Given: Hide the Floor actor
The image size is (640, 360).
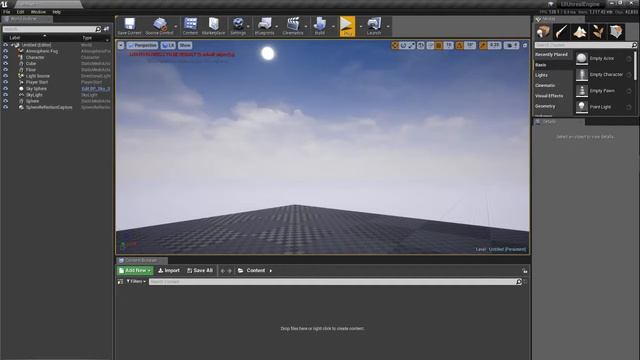Looking at the screenshot, I should [x=6, y=70].
